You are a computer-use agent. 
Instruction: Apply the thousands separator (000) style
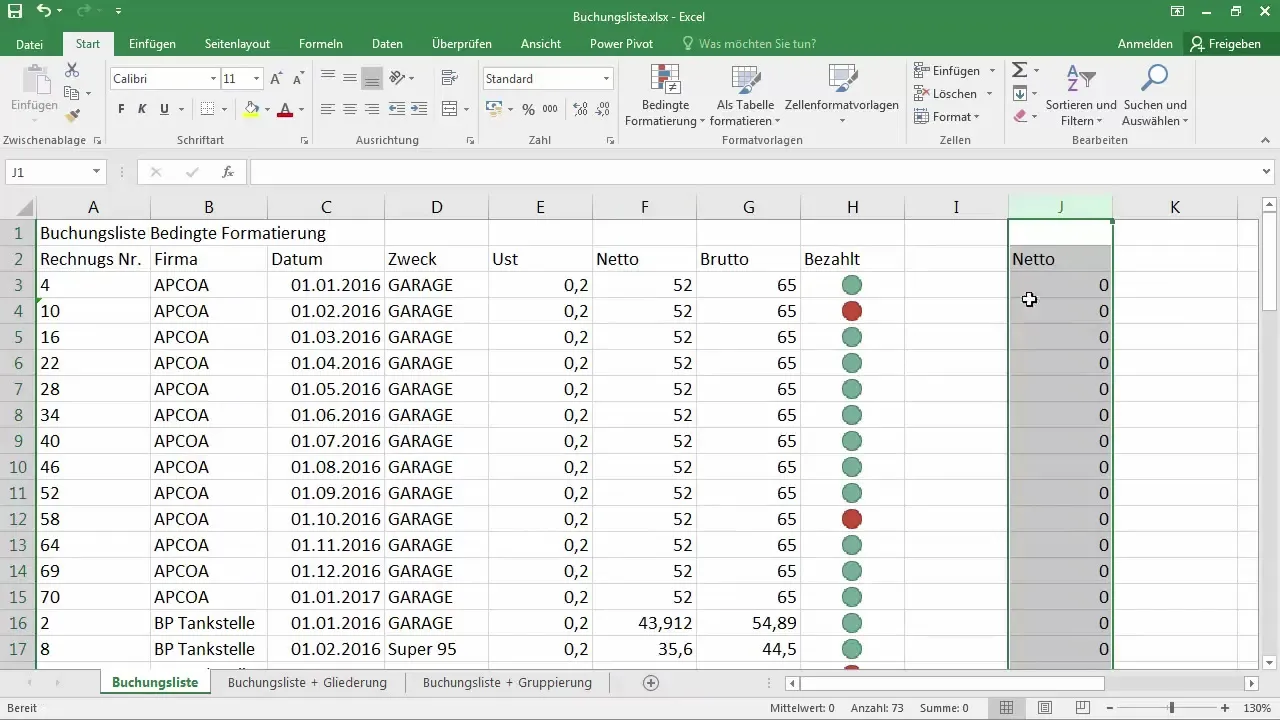(551, 109)
